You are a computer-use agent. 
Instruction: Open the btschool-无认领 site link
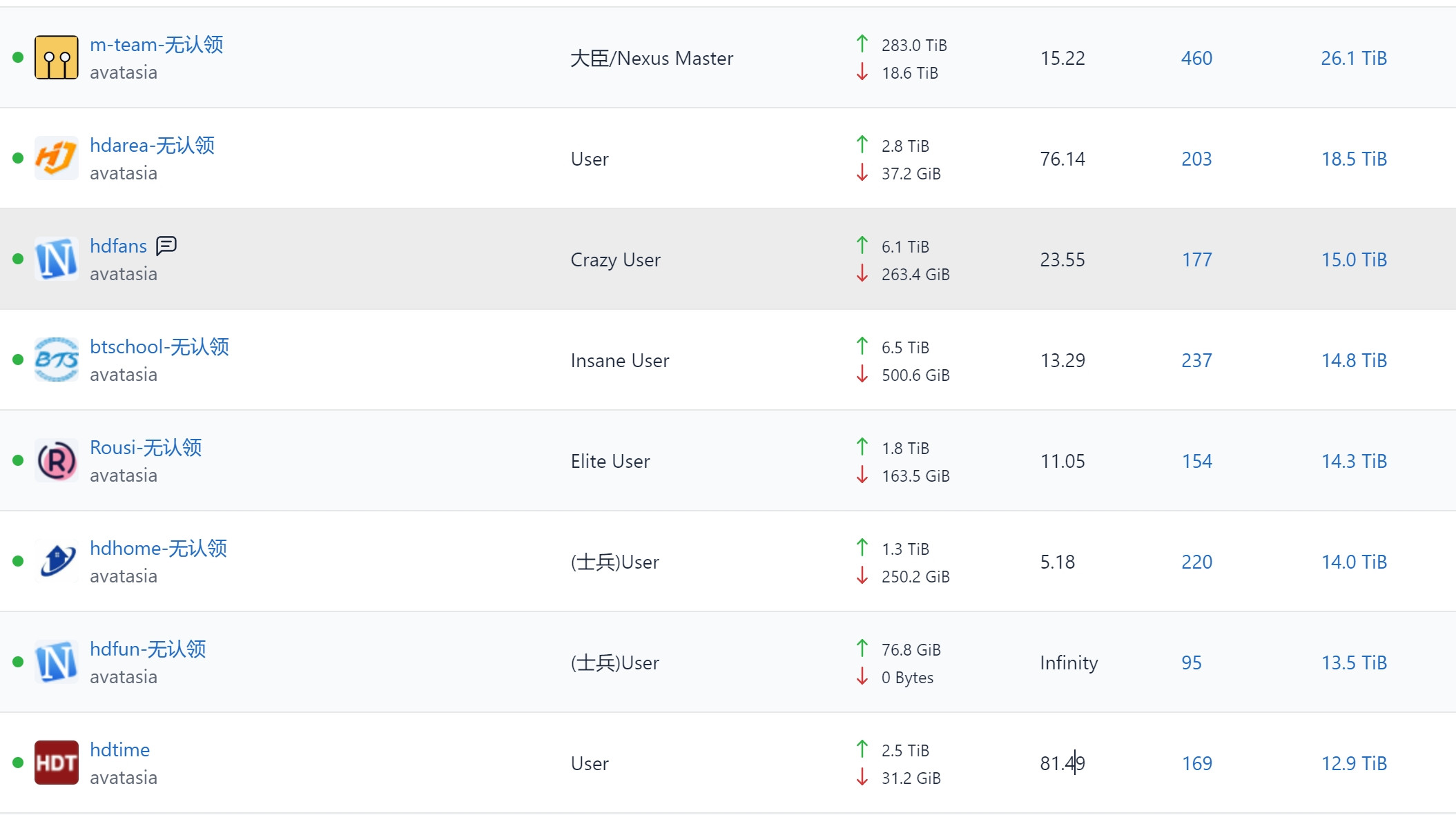pos(159,347)
